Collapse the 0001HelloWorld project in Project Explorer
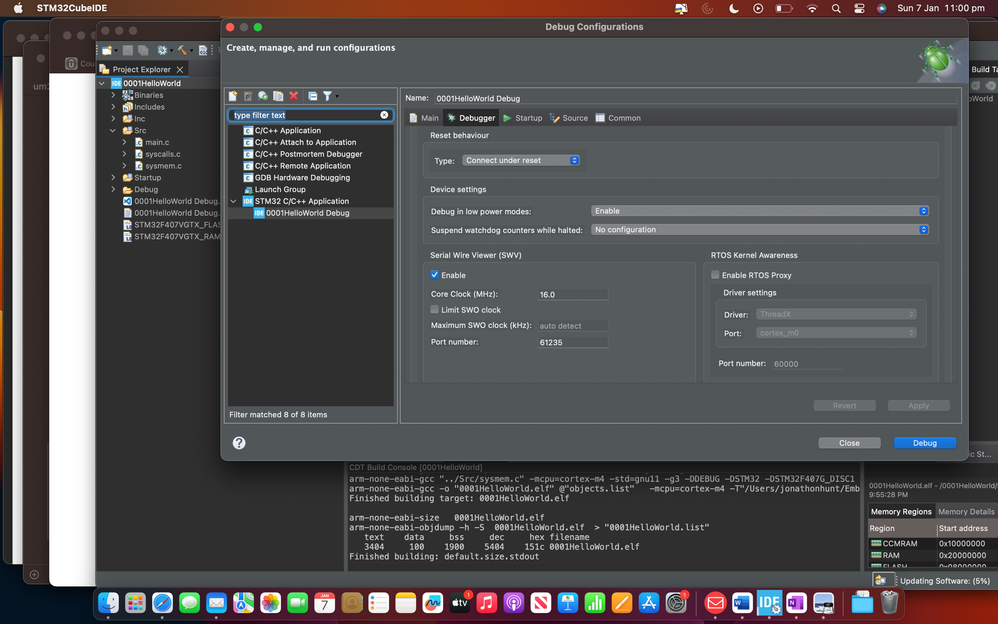Screen dimensions: 998x624 102,83
